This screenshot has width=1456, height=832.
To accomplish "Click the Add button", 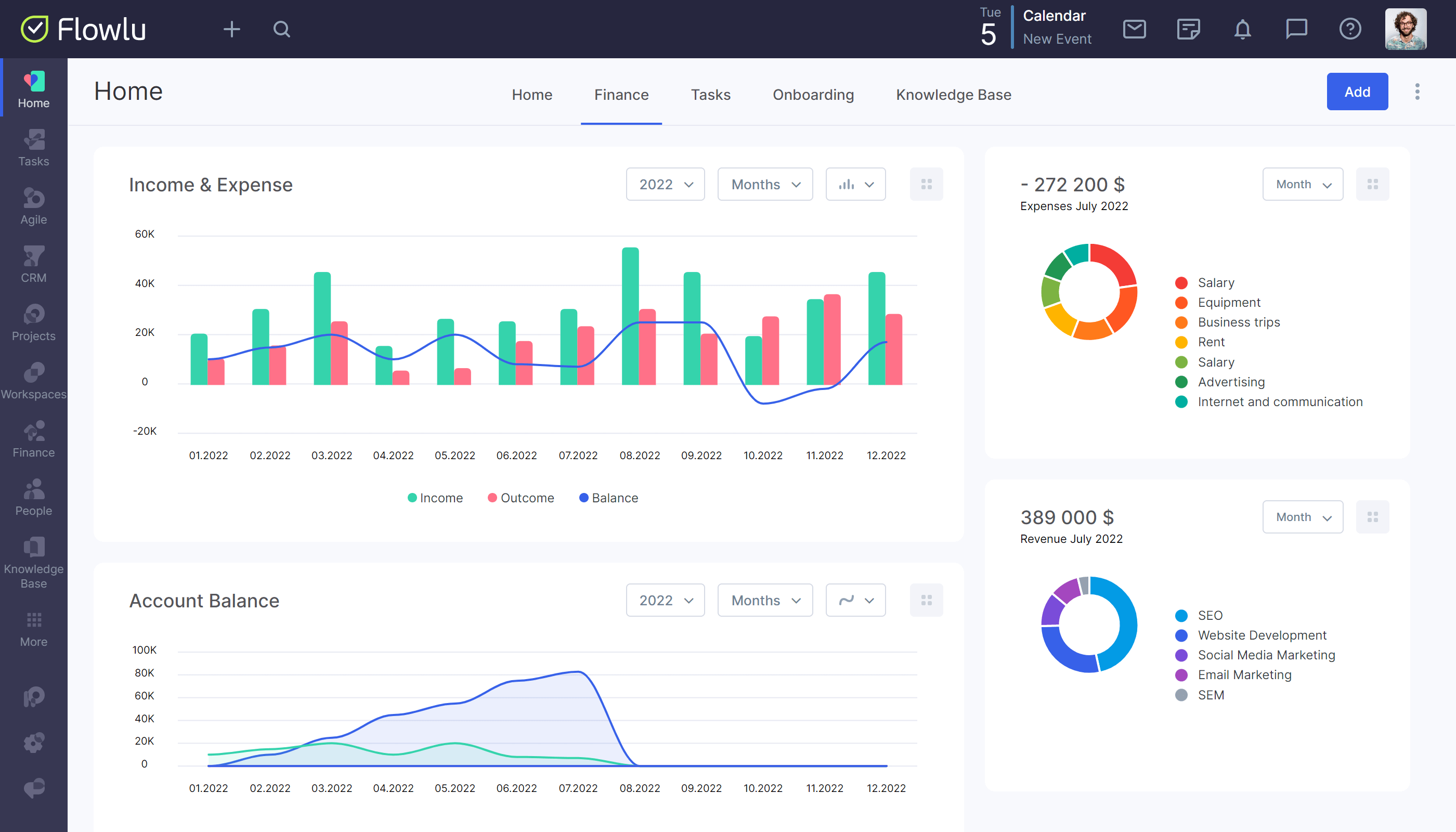I will (x=1357, y=91).
